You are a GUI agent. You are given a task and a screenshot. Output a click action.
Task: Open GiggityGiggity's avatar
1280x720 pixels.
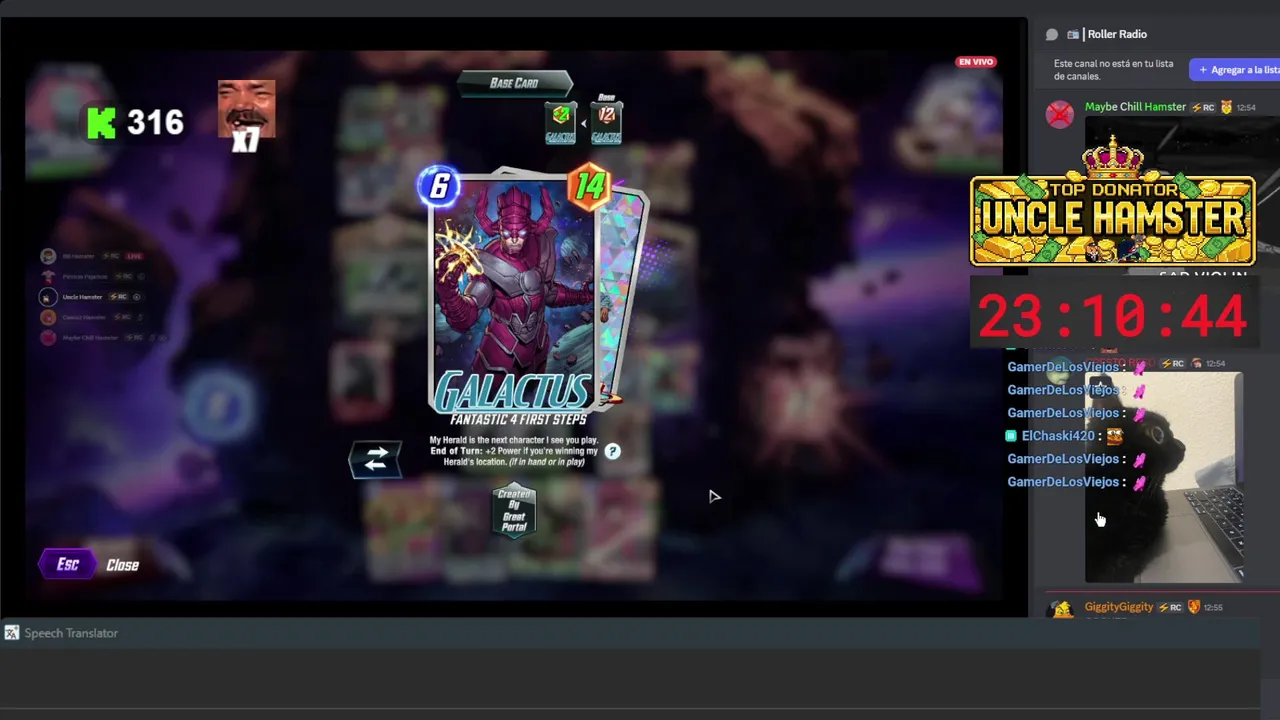1061,609
